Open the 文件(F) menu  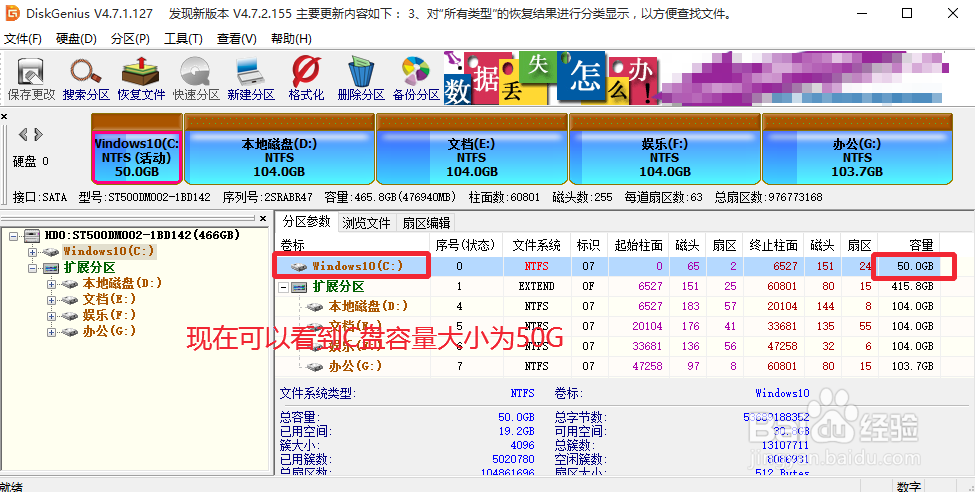(23, 39)
